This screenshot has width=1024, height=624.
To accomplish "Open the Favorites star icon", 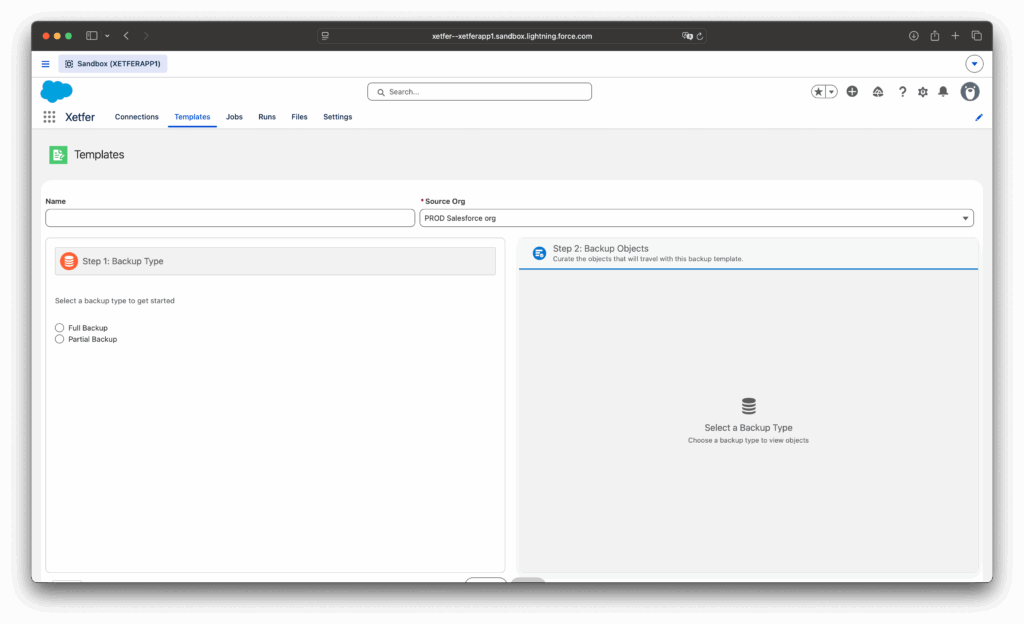I will (x=818, y=92).
